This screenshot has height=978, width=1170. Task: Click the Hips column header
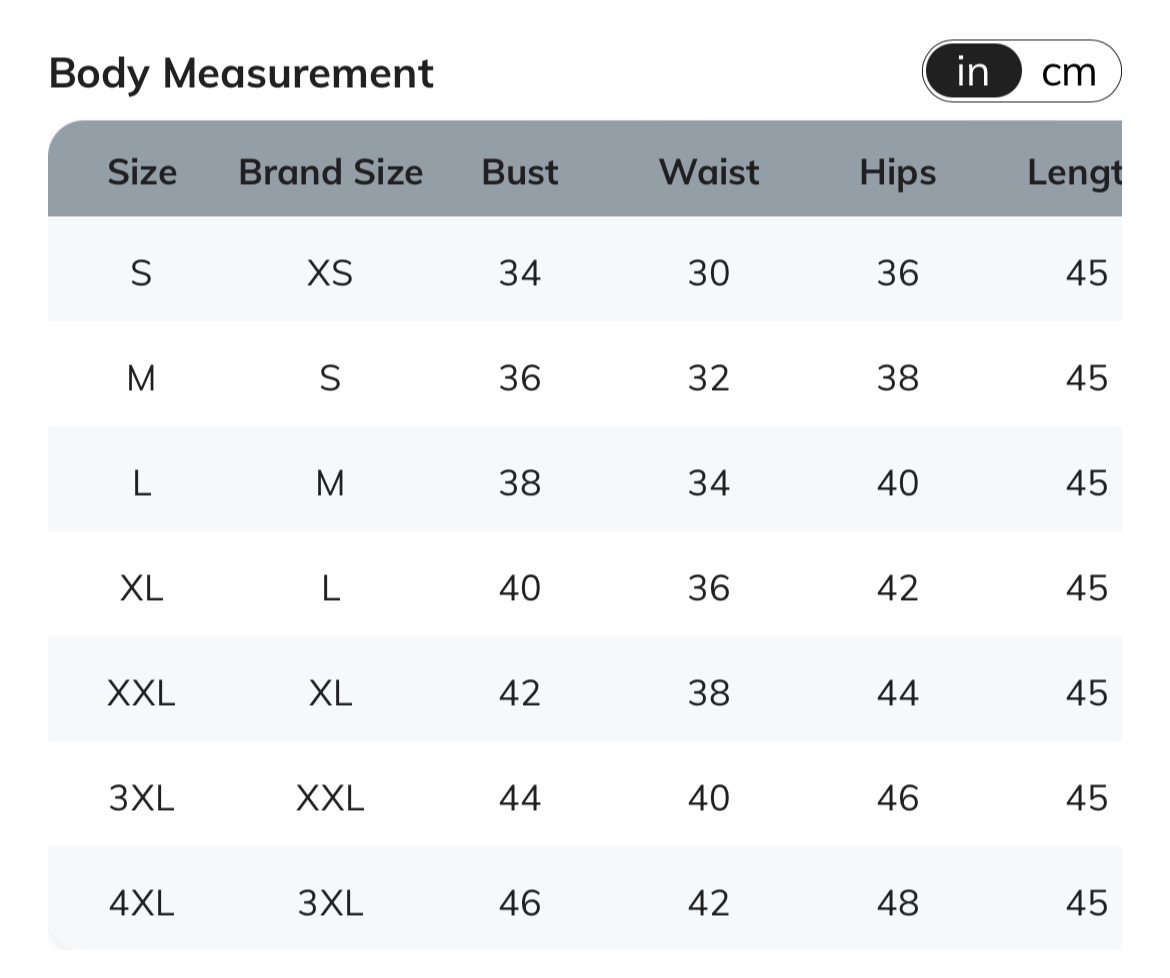[x=898, y=172]
